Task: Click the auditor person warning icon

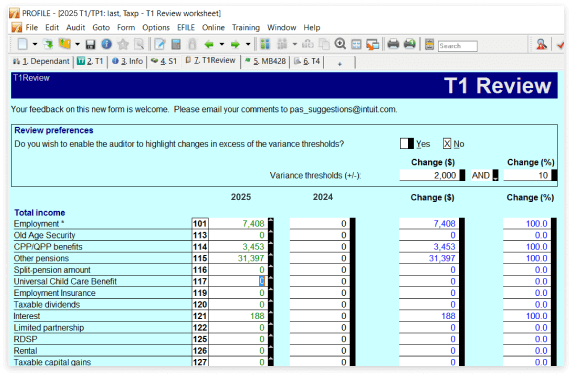Action: (541, 44)
